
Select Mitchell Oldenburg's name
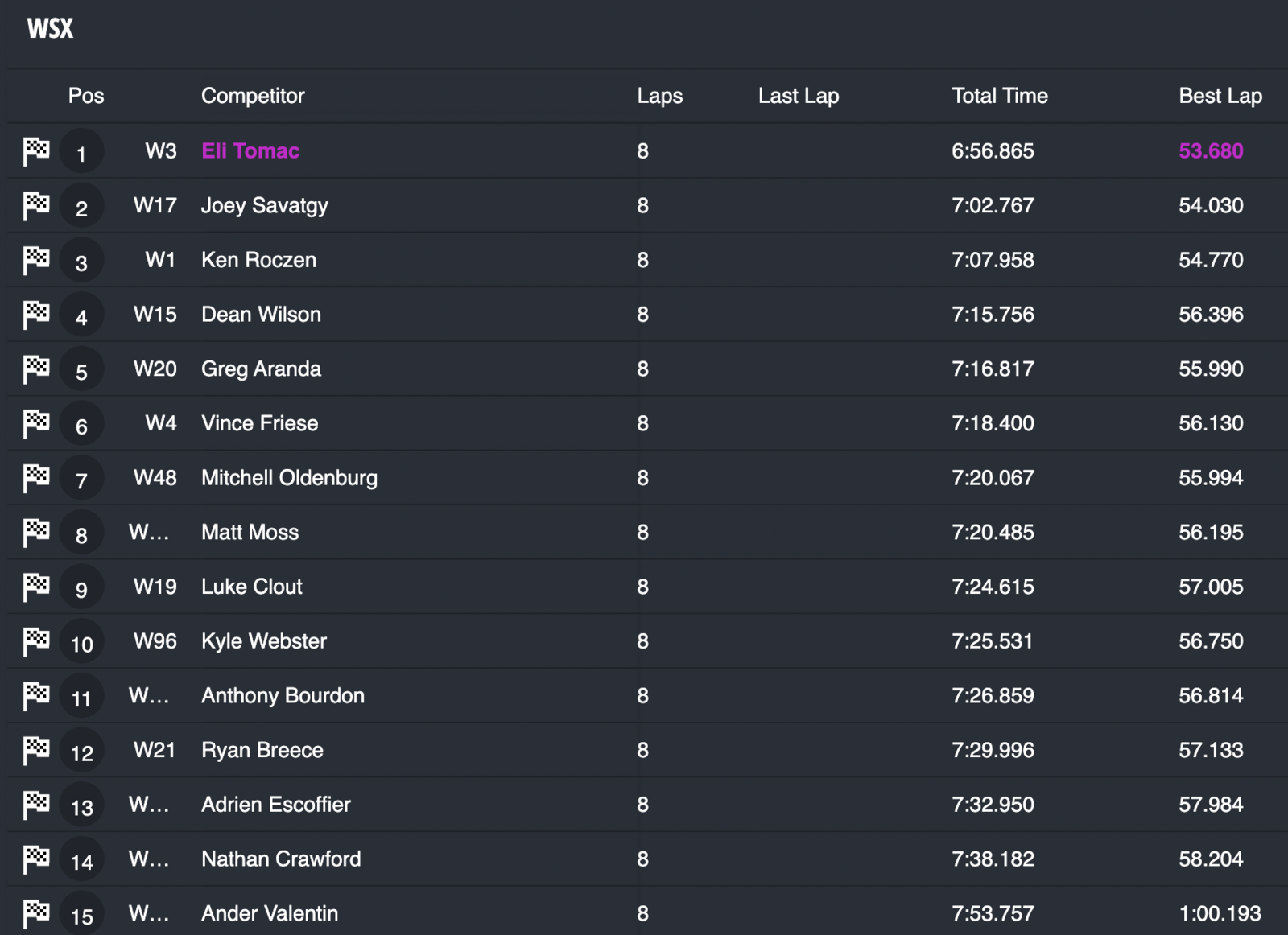point(289,478)
